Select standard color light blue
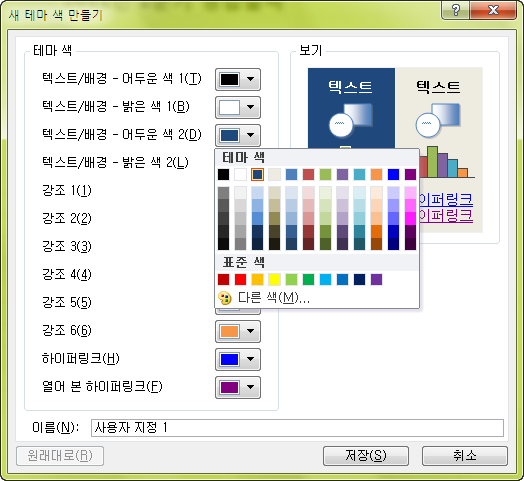524x481 pixels. [325, 279]
